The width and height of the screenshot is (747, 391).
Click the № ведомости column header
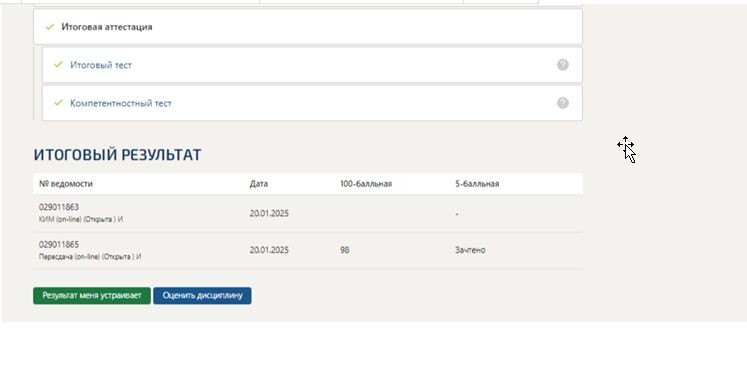point(66,184)
